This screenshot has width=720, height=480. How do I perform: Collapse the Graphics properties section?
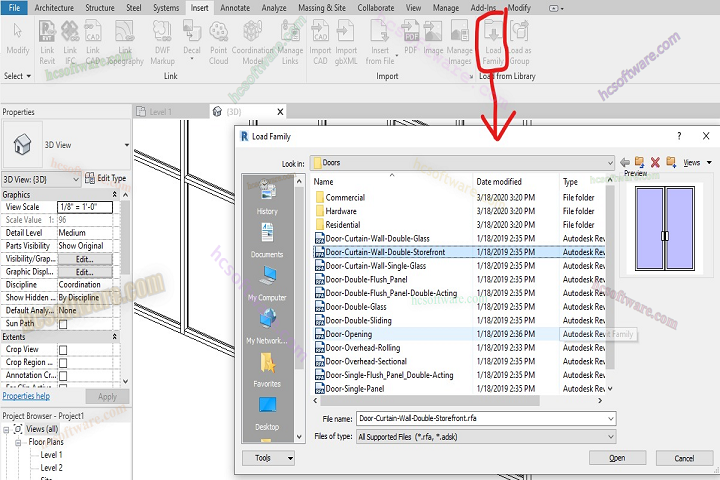pos(115,194)
